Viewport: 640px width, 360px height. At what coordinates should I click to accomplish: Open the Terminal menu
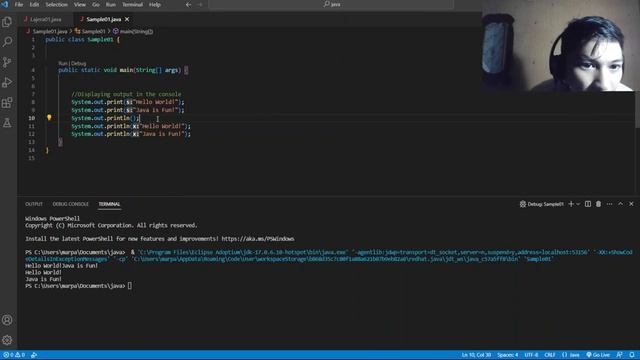(132, 4)
